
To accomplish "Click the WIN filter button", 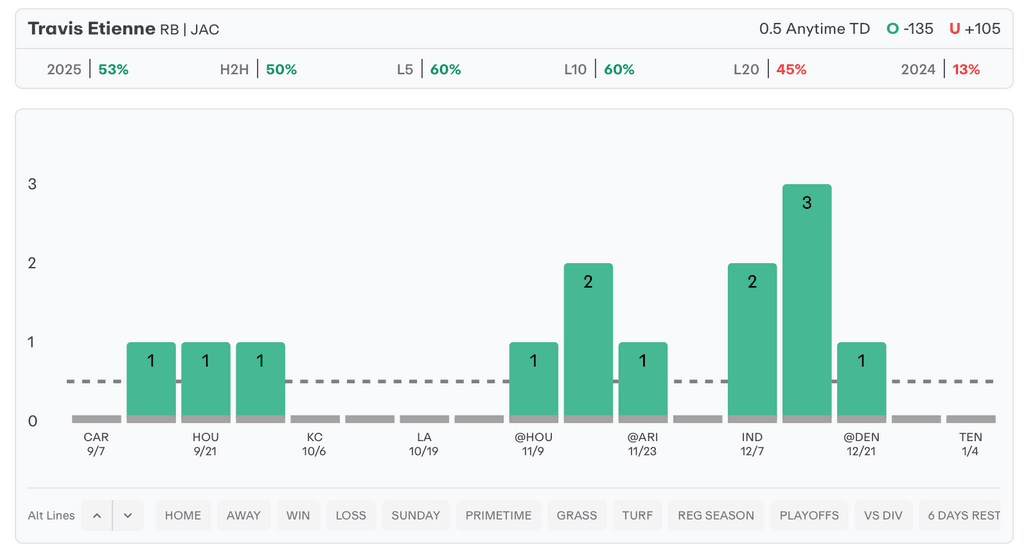I will click(x=298, y=516).
